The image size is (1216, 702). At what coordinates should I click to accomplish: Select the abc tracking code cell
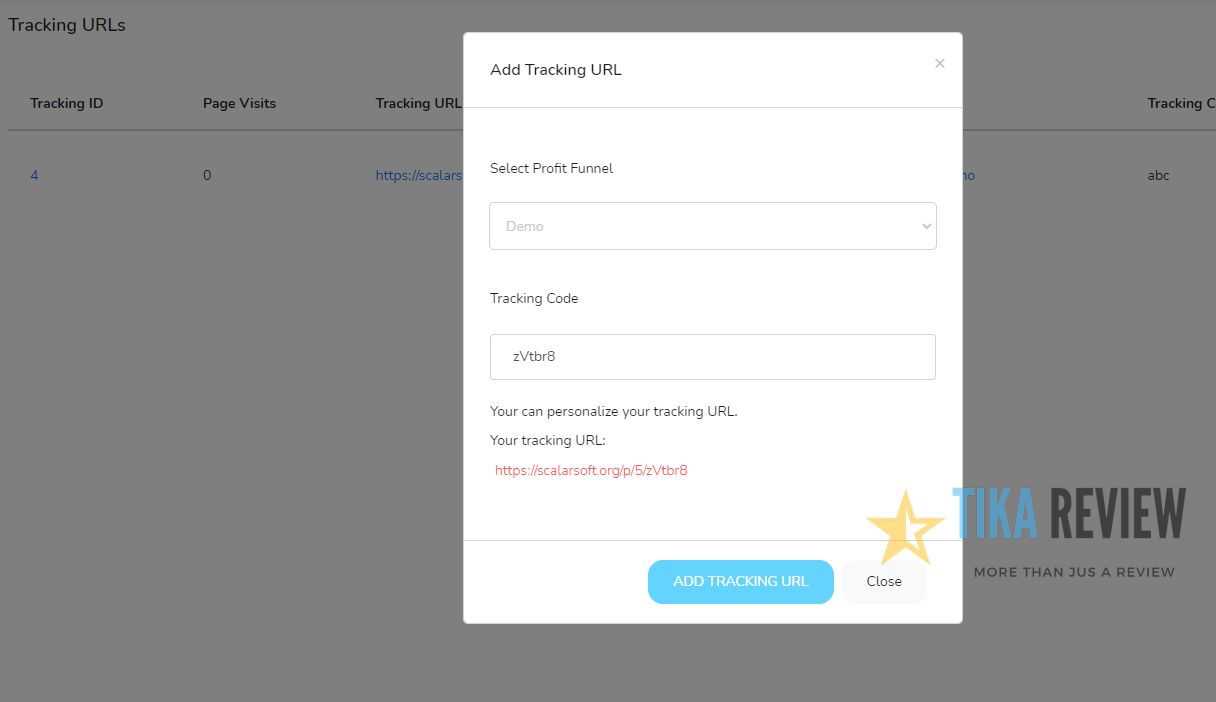[1157, 175]
